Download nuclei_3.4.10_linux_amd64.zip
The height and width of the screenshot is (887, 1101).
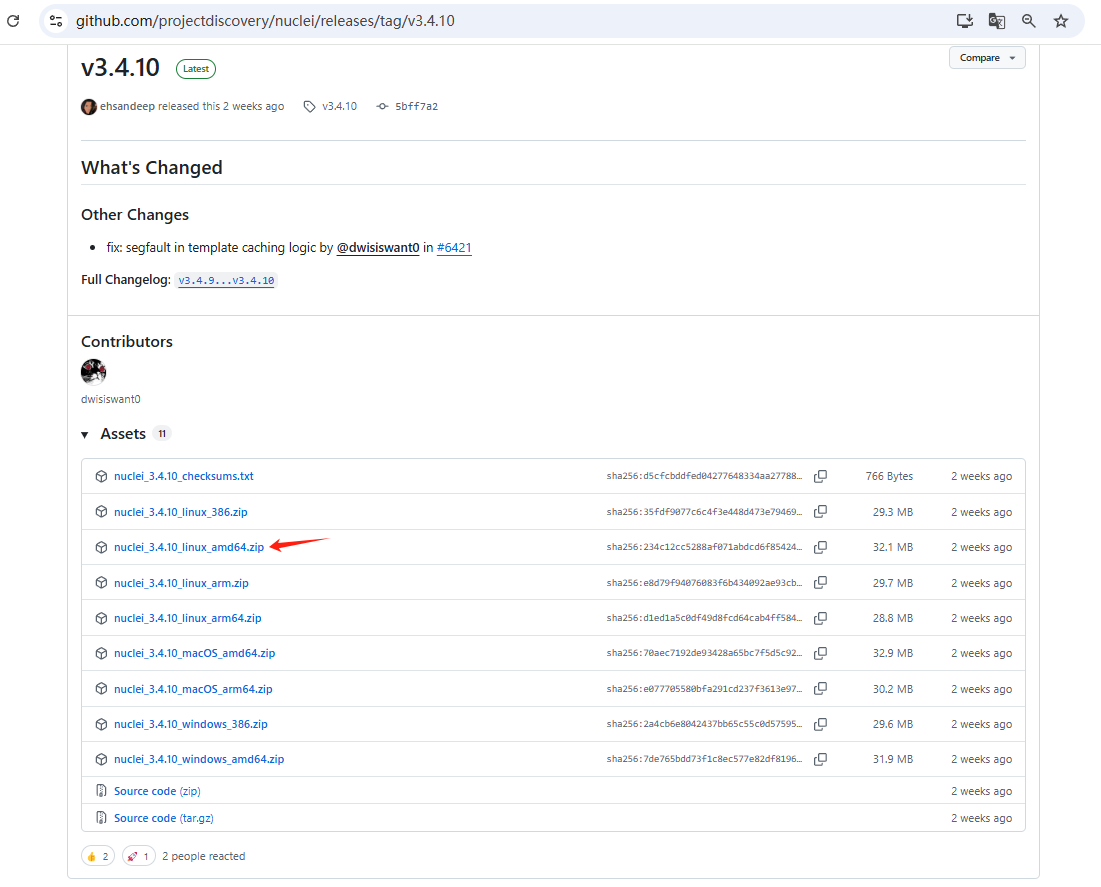[189, 547]
